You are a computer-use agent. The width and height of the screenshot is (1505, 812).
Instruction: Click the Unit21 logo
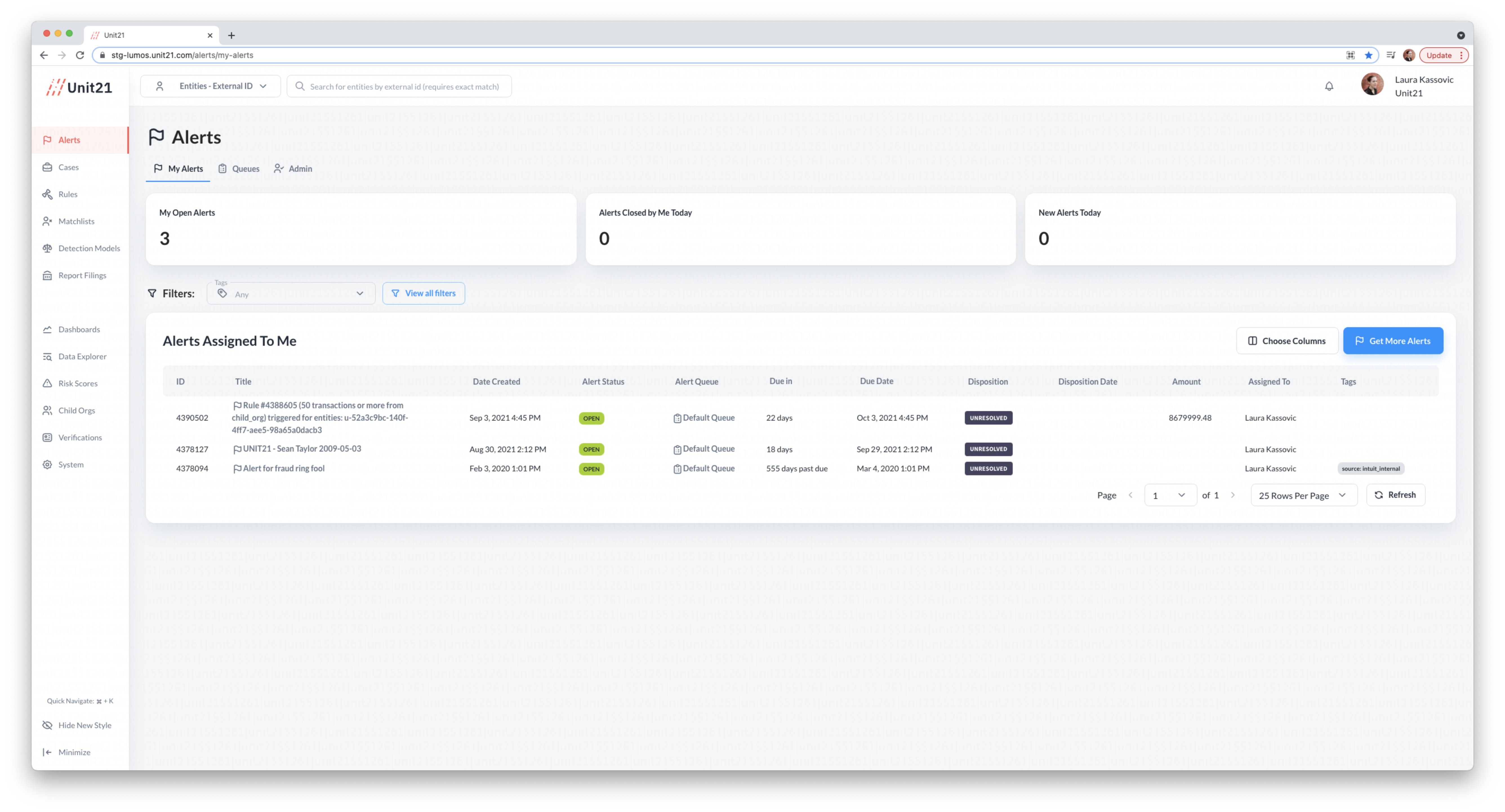(79, 87)
